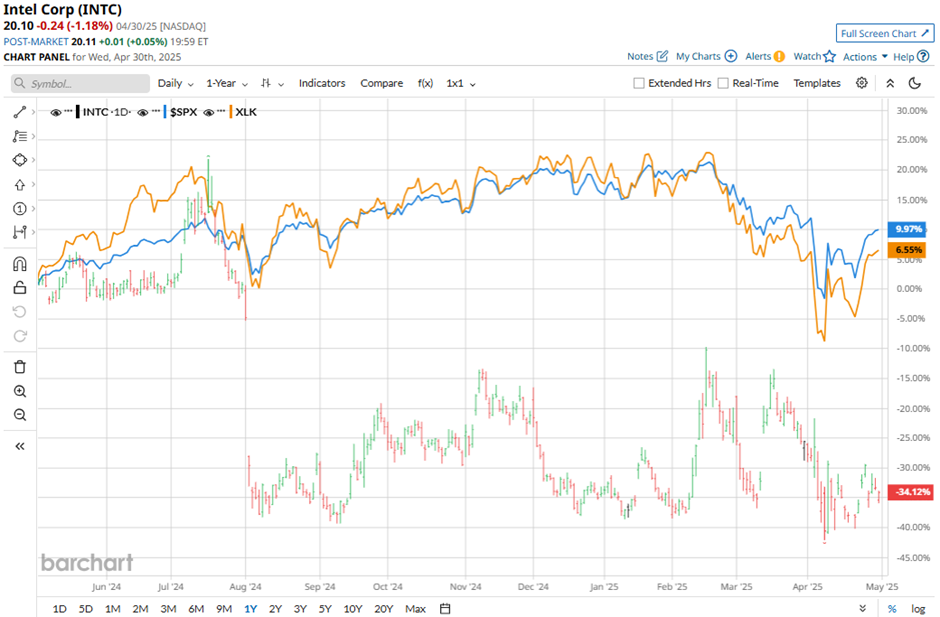Image resolution: width=940 pixels, height=617 pixels.
Task: Select the arrow marker tool
Action: coord(20,185)
